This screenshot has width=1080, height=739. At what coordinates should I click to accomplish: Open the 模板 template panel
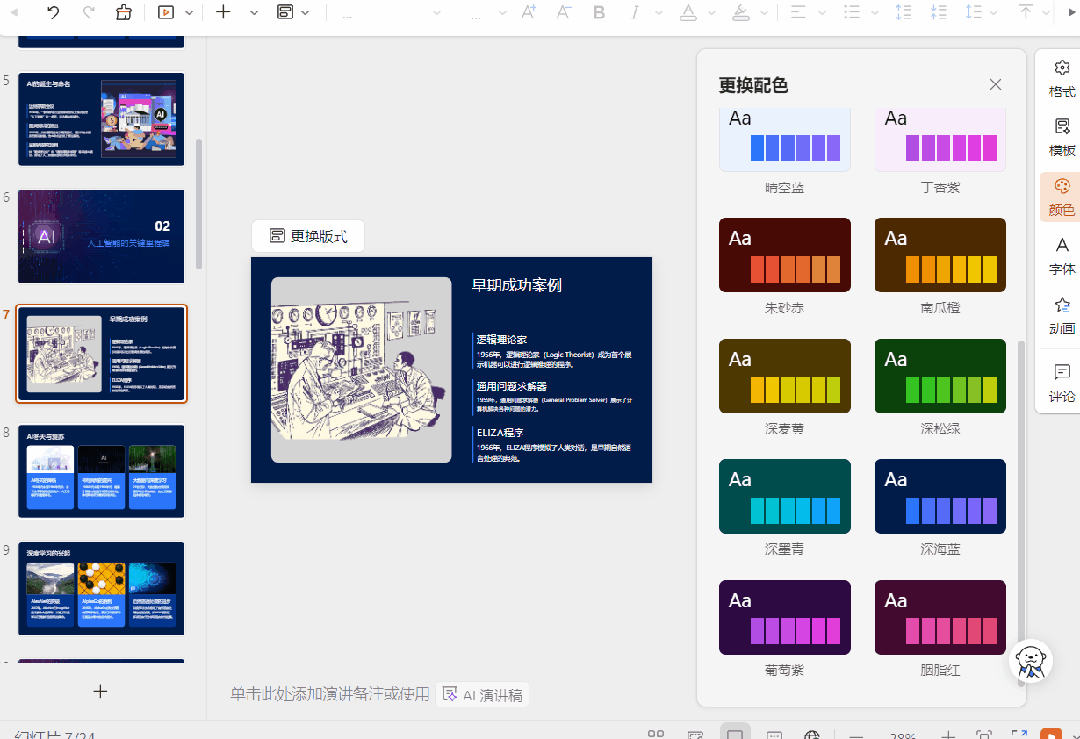click(1061, 138)
